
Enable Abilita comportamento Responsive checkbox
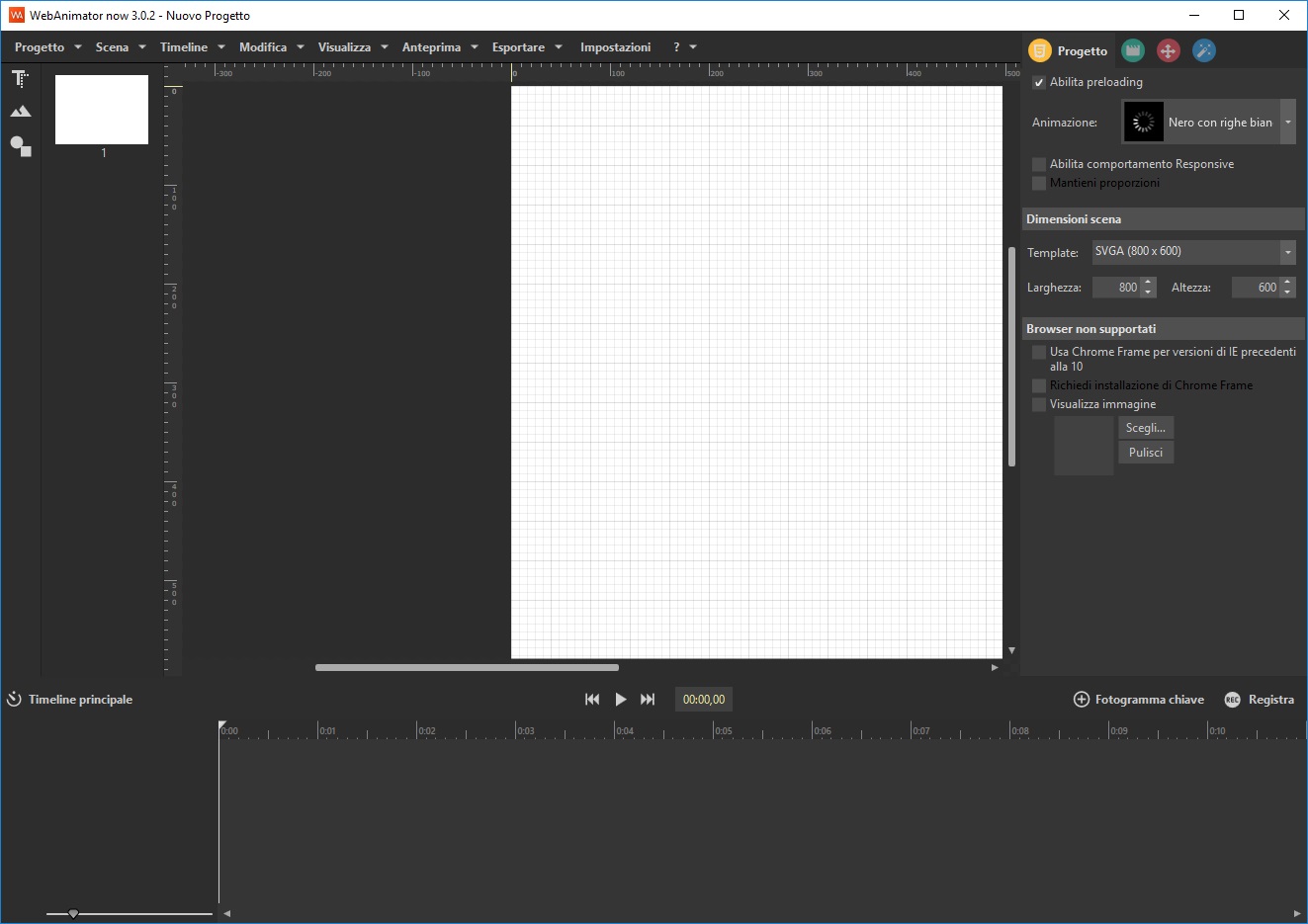point(1039,165)
